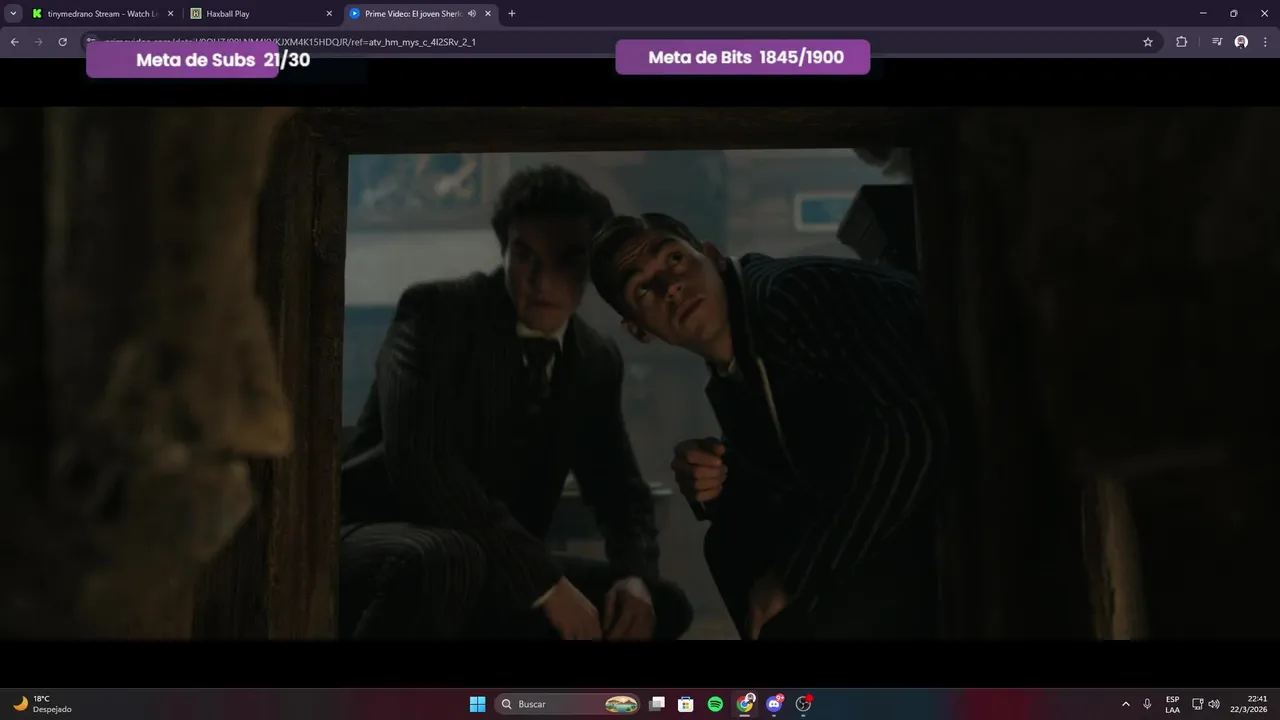Open the tab search dropdown arrow
The width and height of the screenshot is (1280, 720).
point(13,14)
